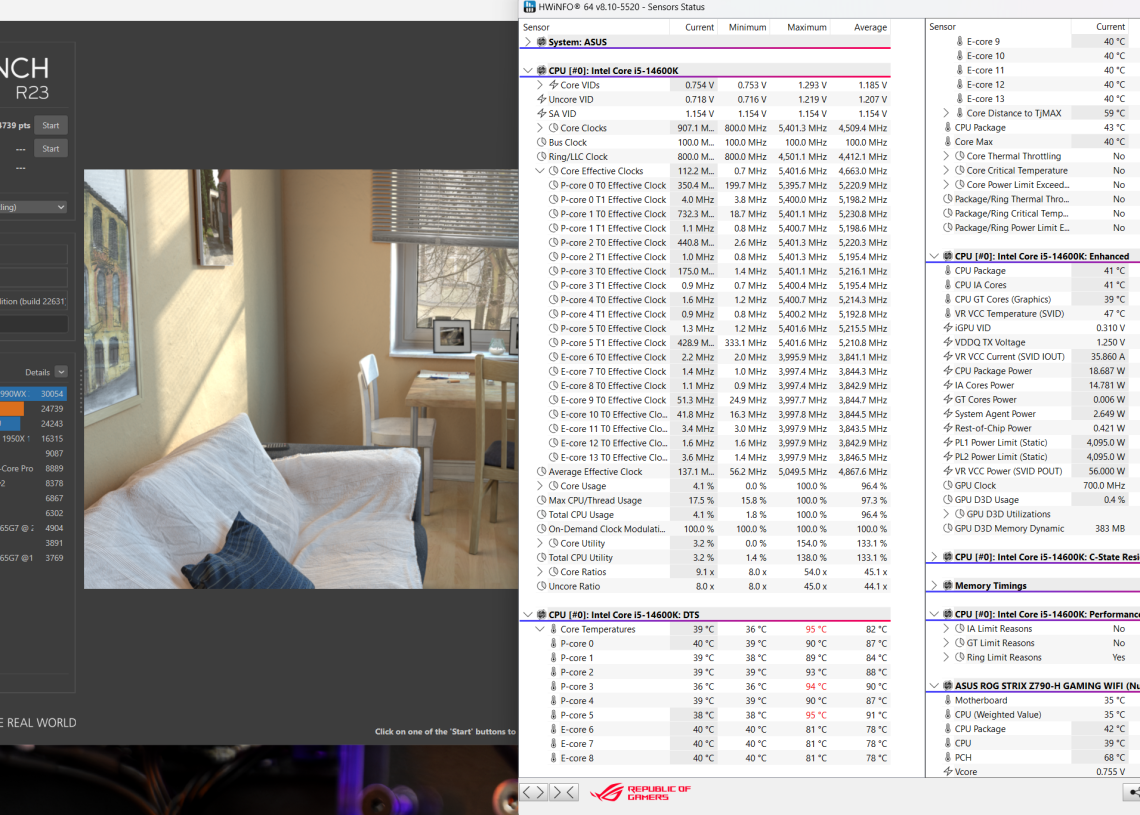Image resolution: width=1140 pixels, height=815 pixels.
Task: Collapse the CPU [#0]: Intel Core i5-14600K section
Action: pyautogui.click(x=528, y=71)
